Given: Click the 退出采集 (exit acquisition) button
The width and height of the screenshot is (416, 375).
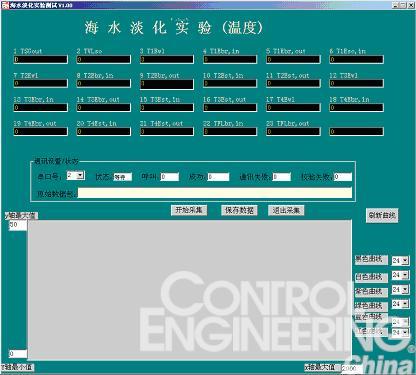Looking at the screenshot, I should click(x=286, y=210).
